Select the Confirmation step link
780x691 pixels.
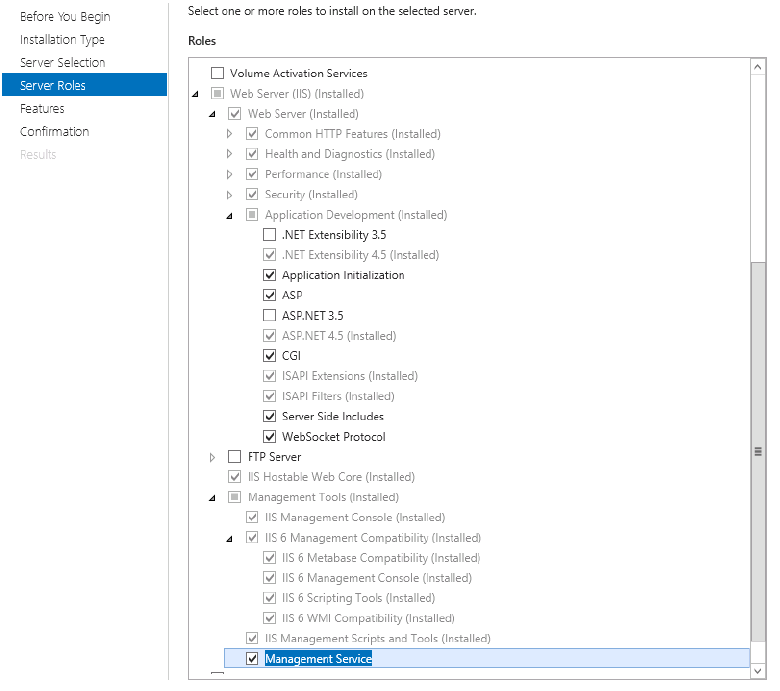click(55, 131)
